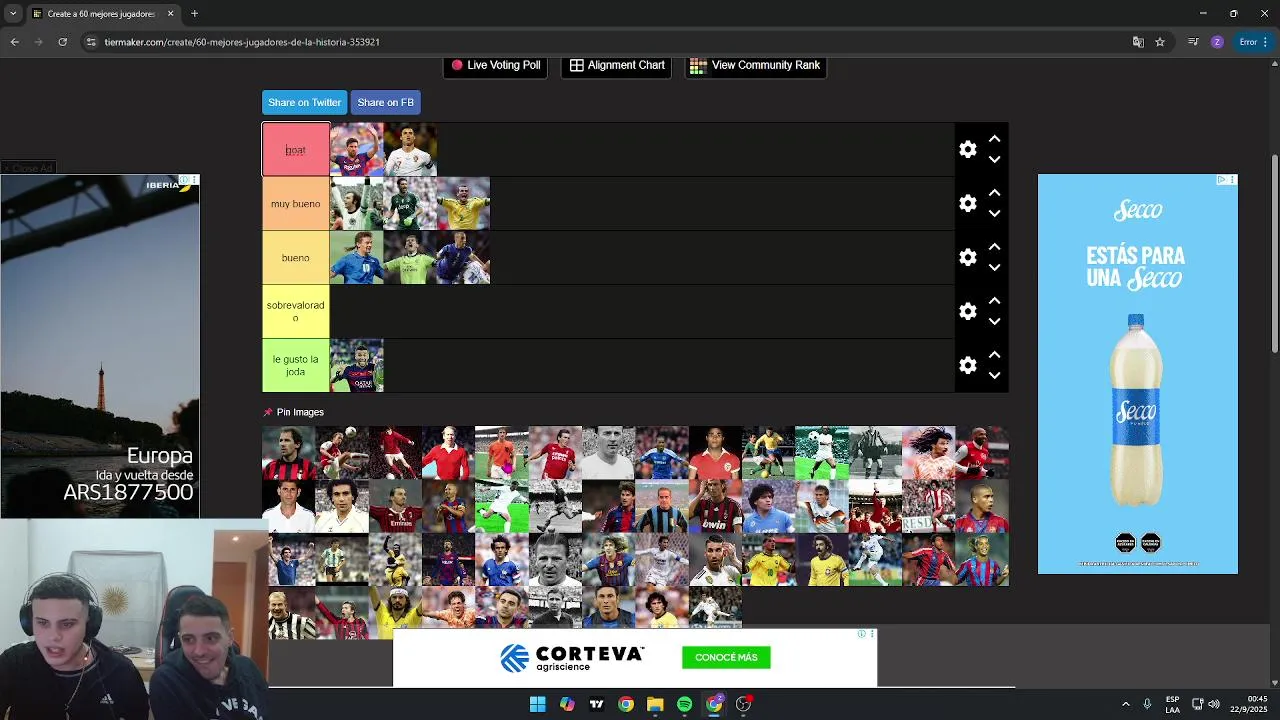
Task: Open settings gear for muy bueno row
Action: tap(967, 203)
